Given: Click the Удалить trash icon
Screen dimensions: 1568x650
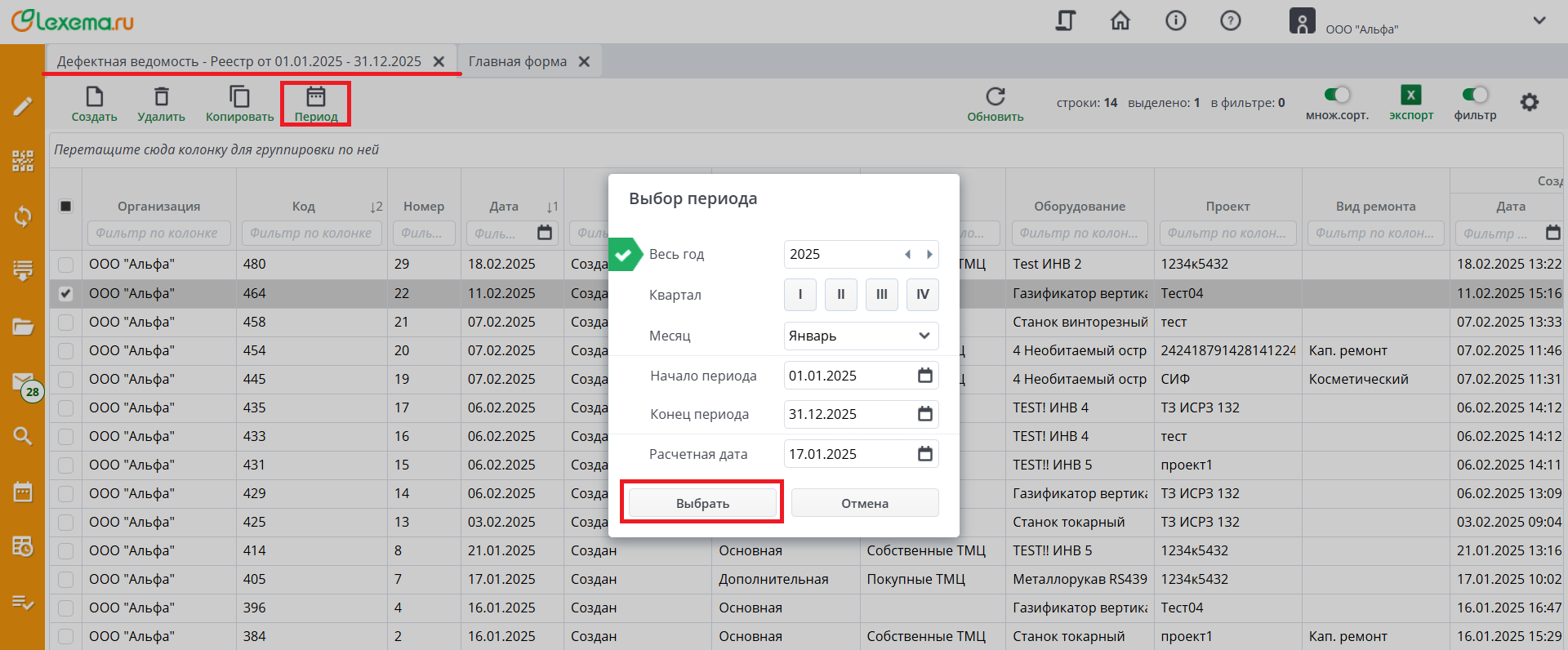Looking at the screenshot, I should [x=161, y=97].
